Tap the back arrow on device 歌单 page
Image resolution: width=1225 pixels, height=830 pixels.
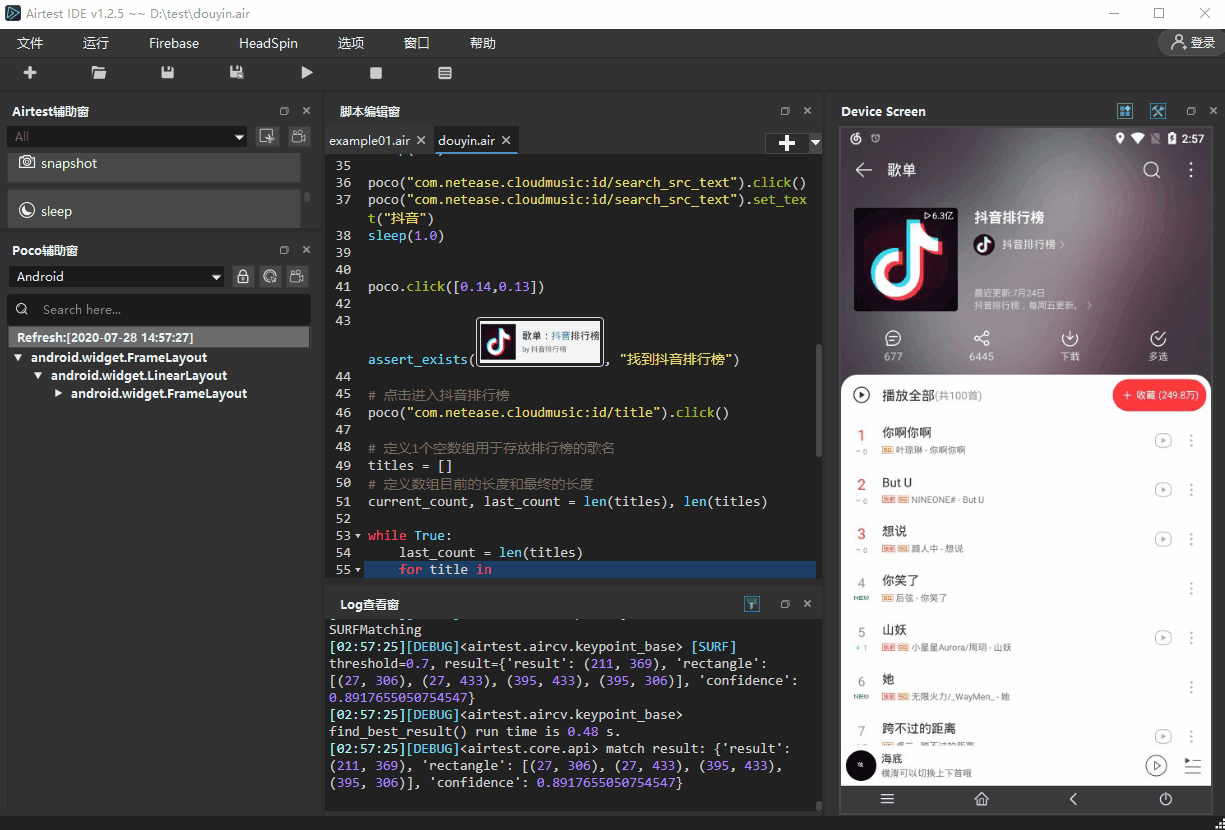point(864,170)
